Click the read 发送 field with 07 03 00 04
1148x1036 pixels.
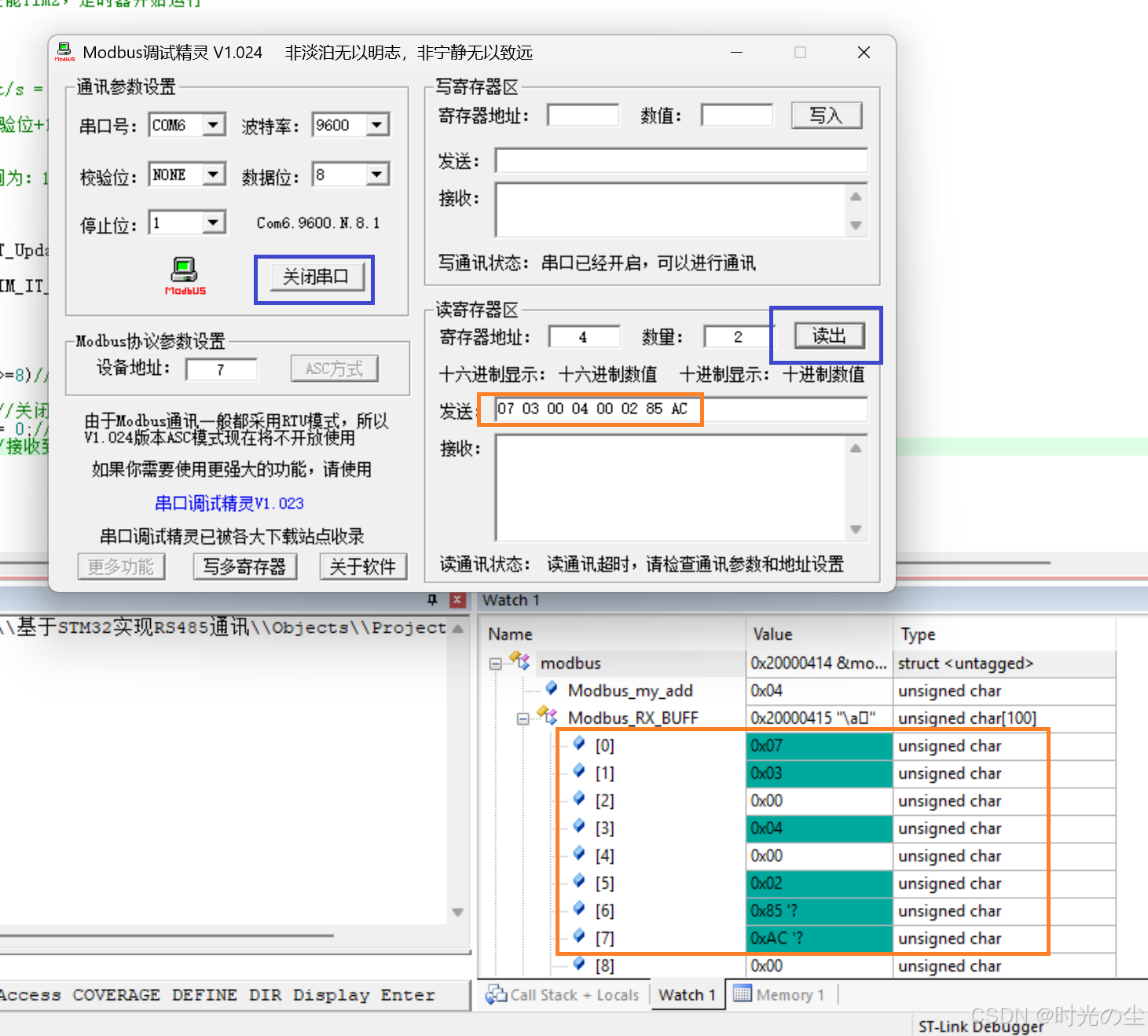[x=681, y=409]
